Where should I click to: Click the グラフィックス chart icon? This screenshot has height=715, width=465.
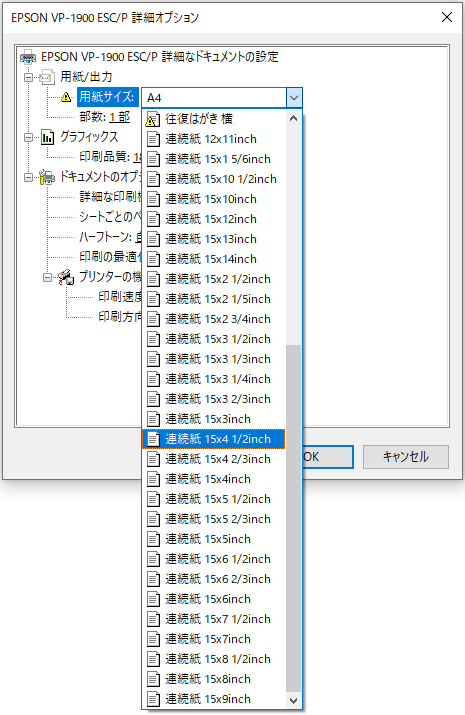[47, 137]
